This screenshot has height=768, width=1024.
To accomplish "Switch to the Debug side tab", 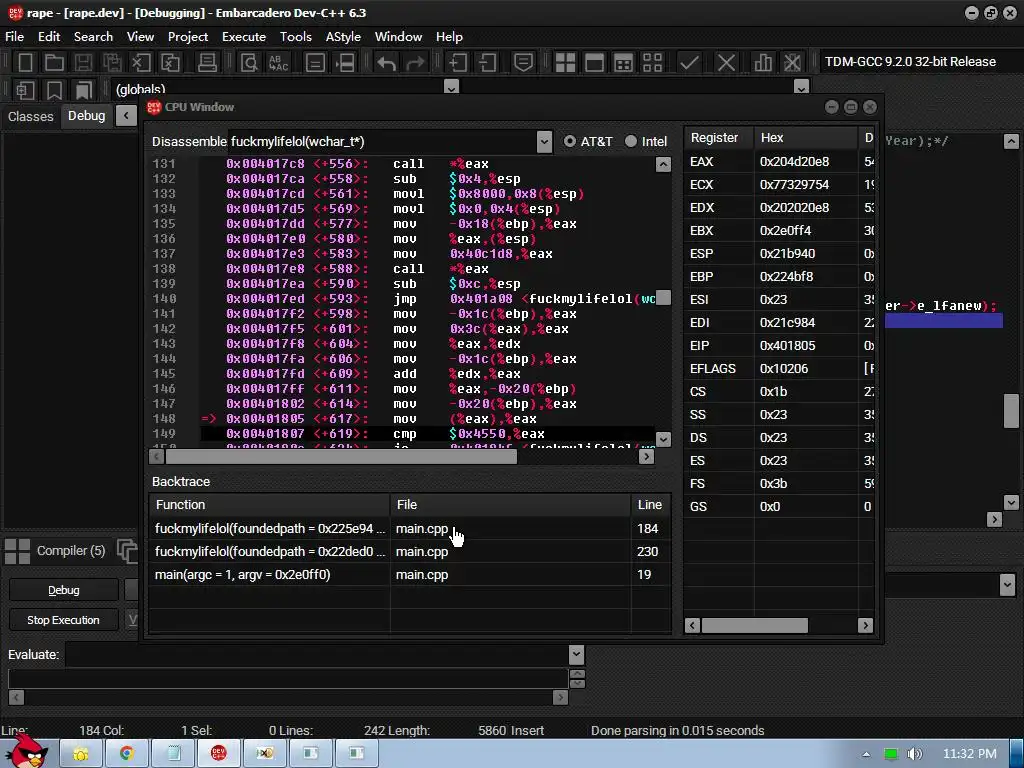I will (x=86, y=116).
